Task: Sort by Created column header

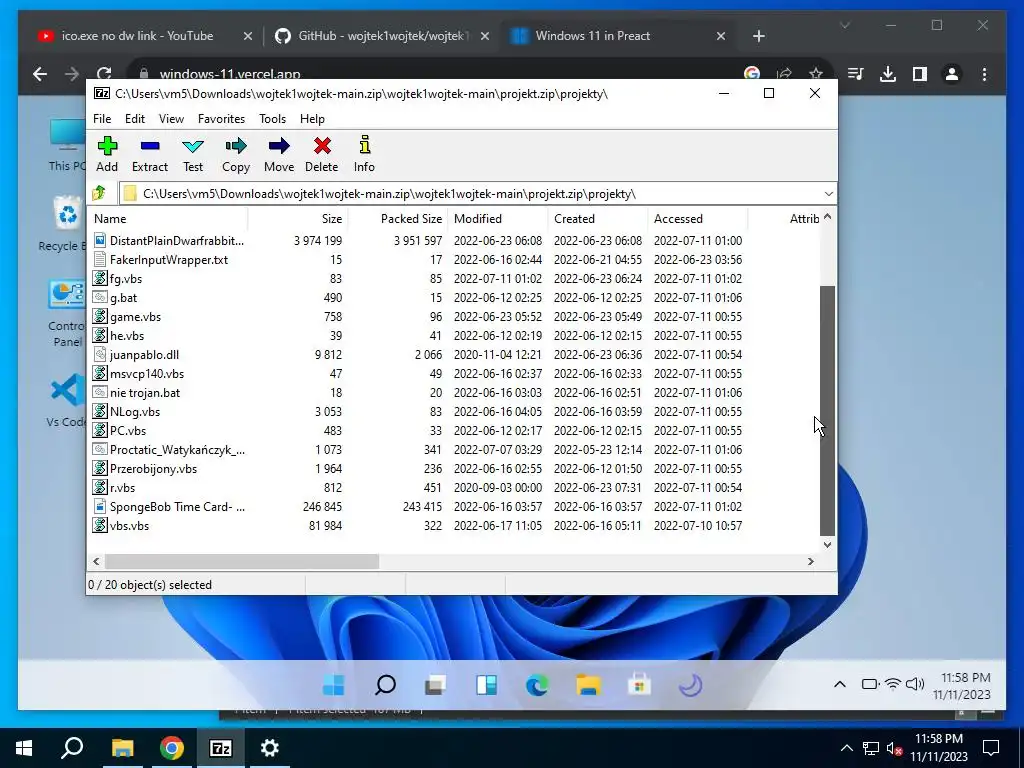Action: click(x=598, y=219)
